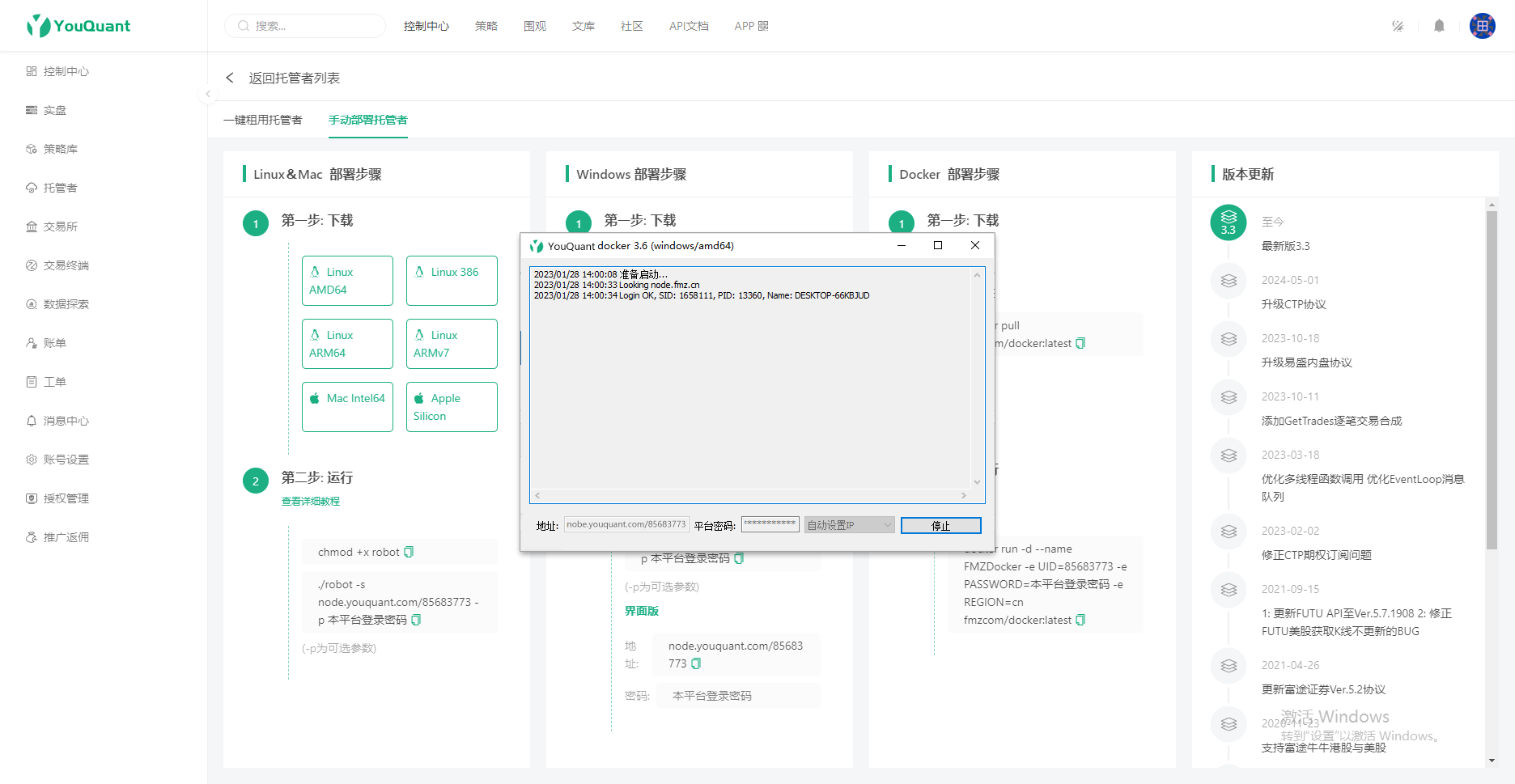Download the Linux AMD64 build
Image resolution: width=1515 pixels, height=784 pixels.
(347, 281)
